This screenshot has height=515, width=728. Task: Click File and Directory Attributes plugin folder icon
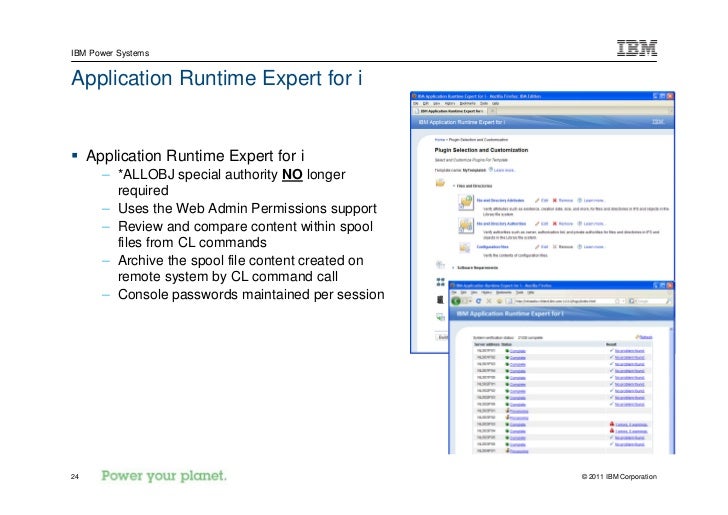[466, 203]
